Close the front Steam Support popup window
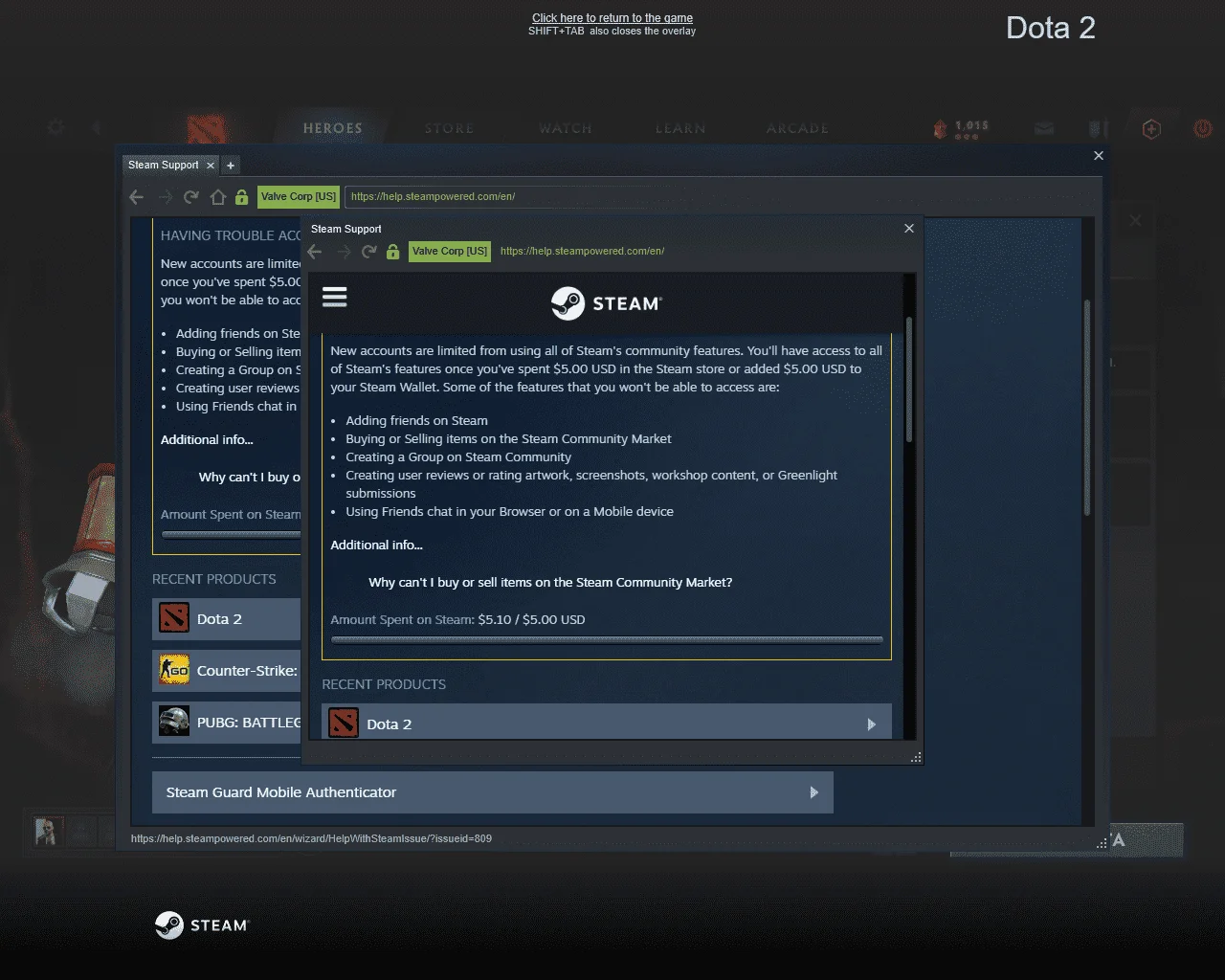Screen dimensions: 1225x980 coord(909,228)
